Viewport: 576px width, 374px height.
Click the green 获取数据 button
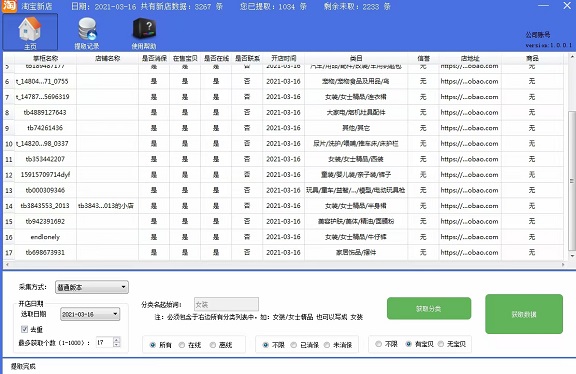(524, 314)
